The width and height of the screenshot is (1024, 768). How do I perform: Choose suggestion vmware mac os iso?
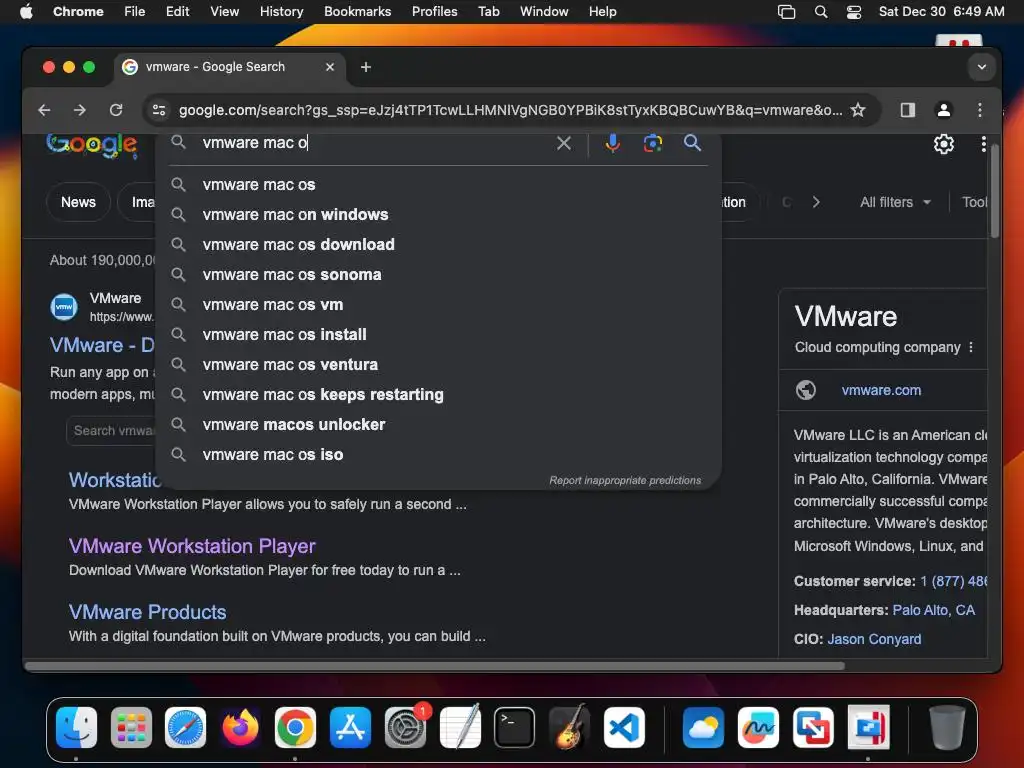(439, 455)
